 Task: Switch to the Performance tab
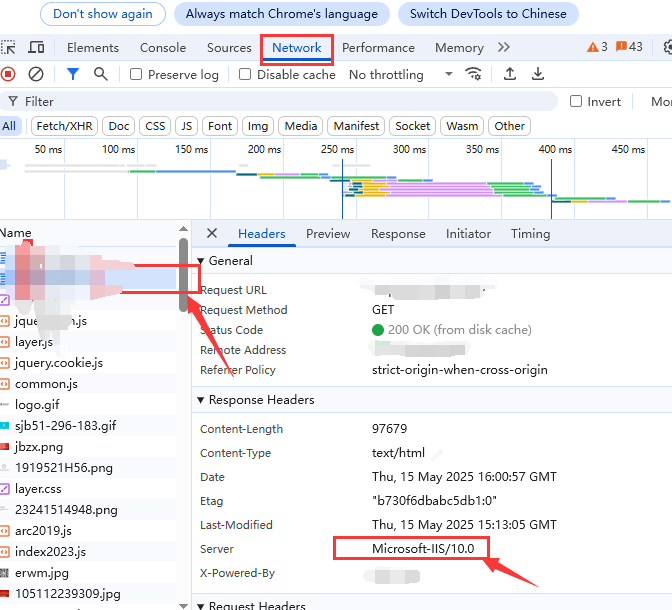pos(379,48)
